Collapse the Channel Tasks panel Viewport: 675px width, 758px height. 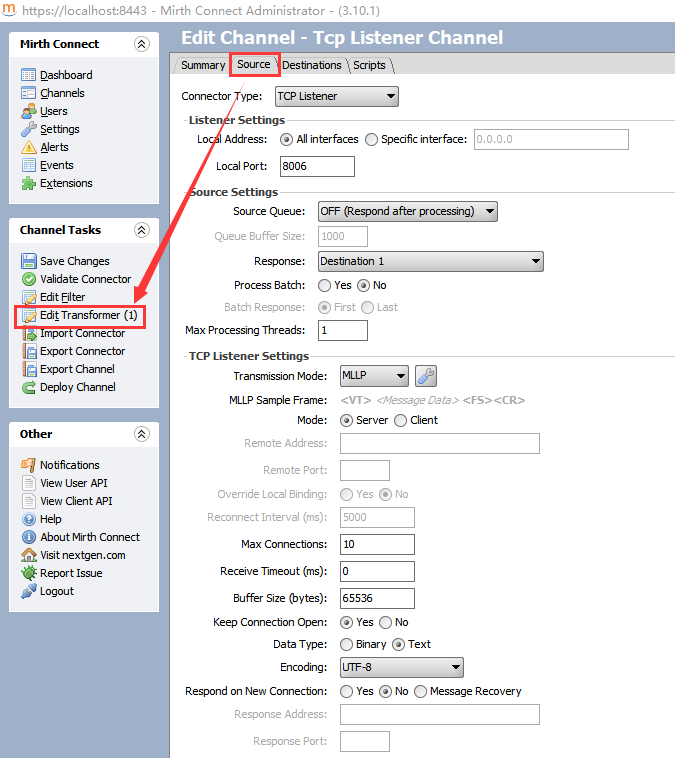[141, 230]
